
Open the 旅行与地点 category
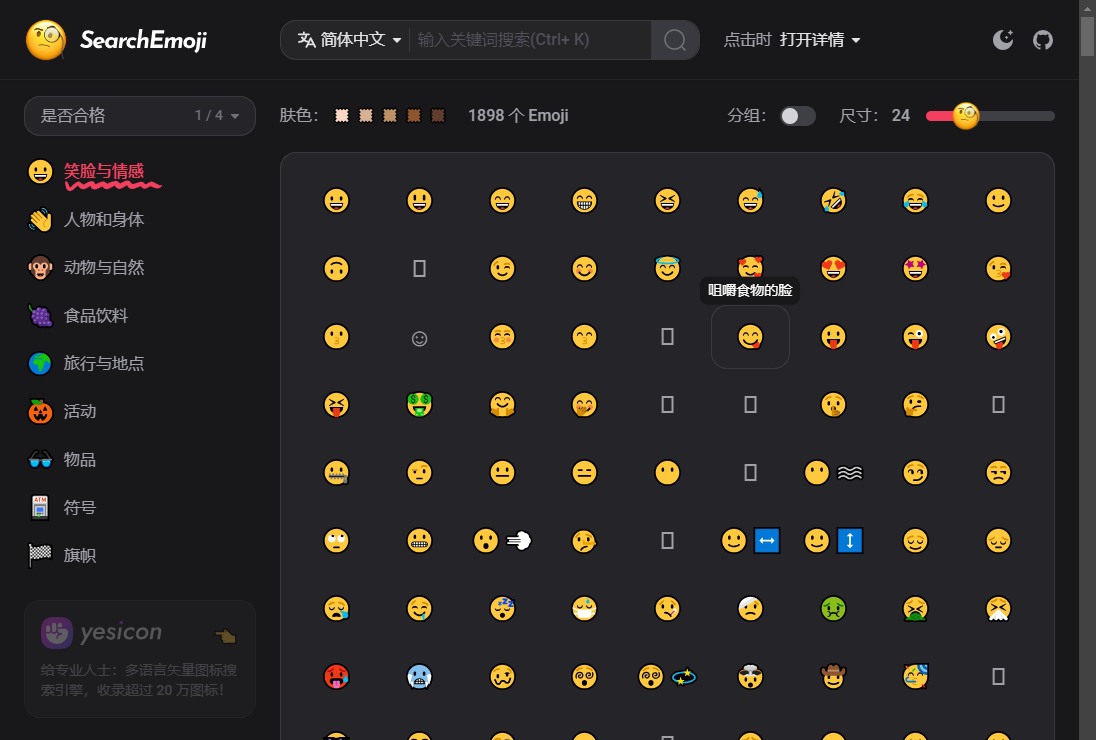(86, 363)
